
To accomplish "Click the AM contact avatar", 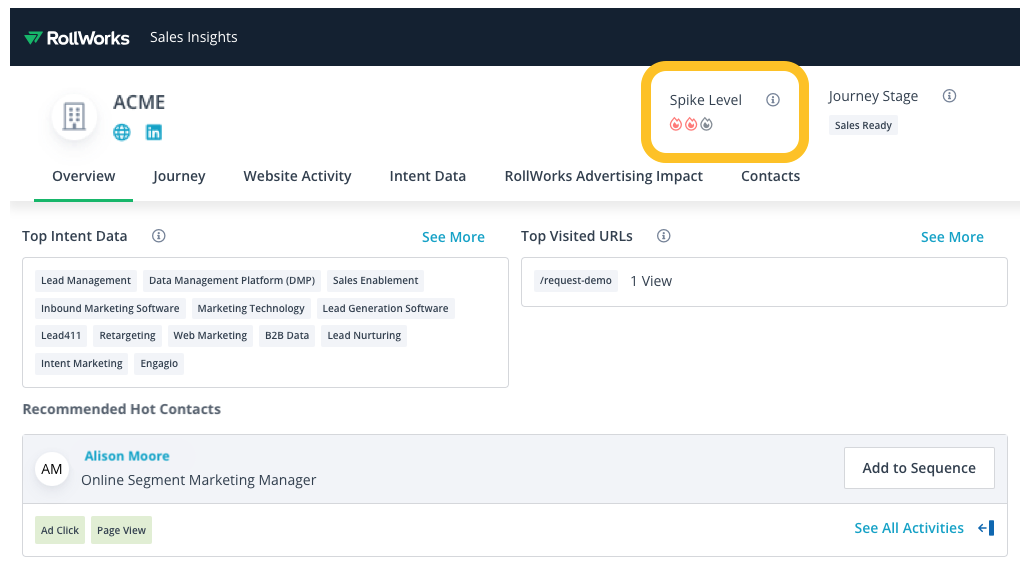I will (52, 469).
